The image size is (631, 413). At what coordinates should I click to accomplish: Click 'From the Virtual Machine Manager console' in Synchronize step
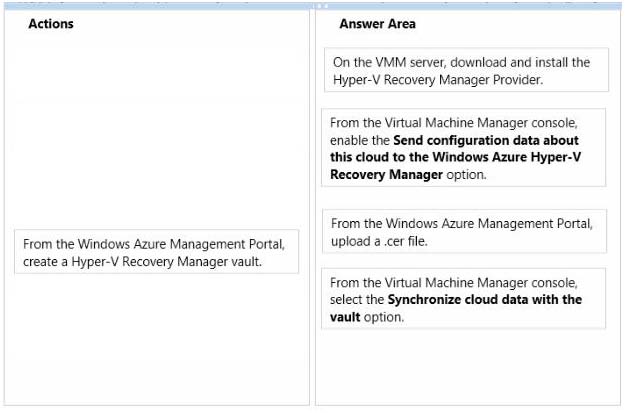pos(454,283)
